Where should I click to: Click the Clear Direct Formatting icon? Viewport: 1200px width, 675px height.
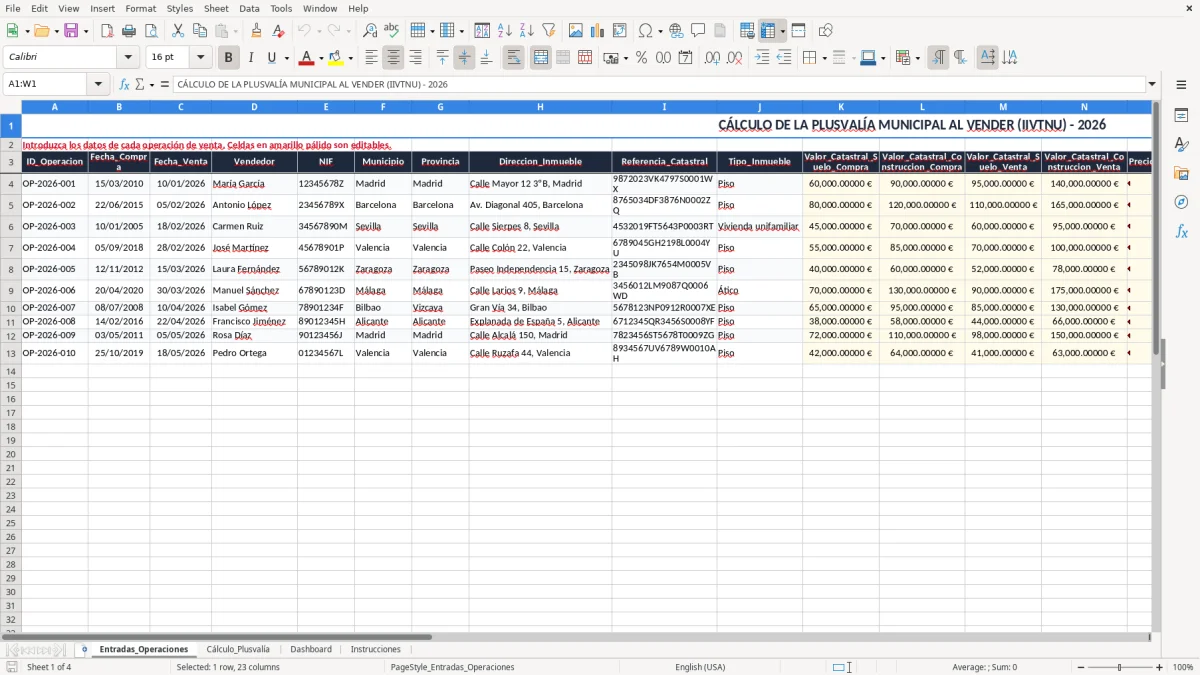[278, 31]
